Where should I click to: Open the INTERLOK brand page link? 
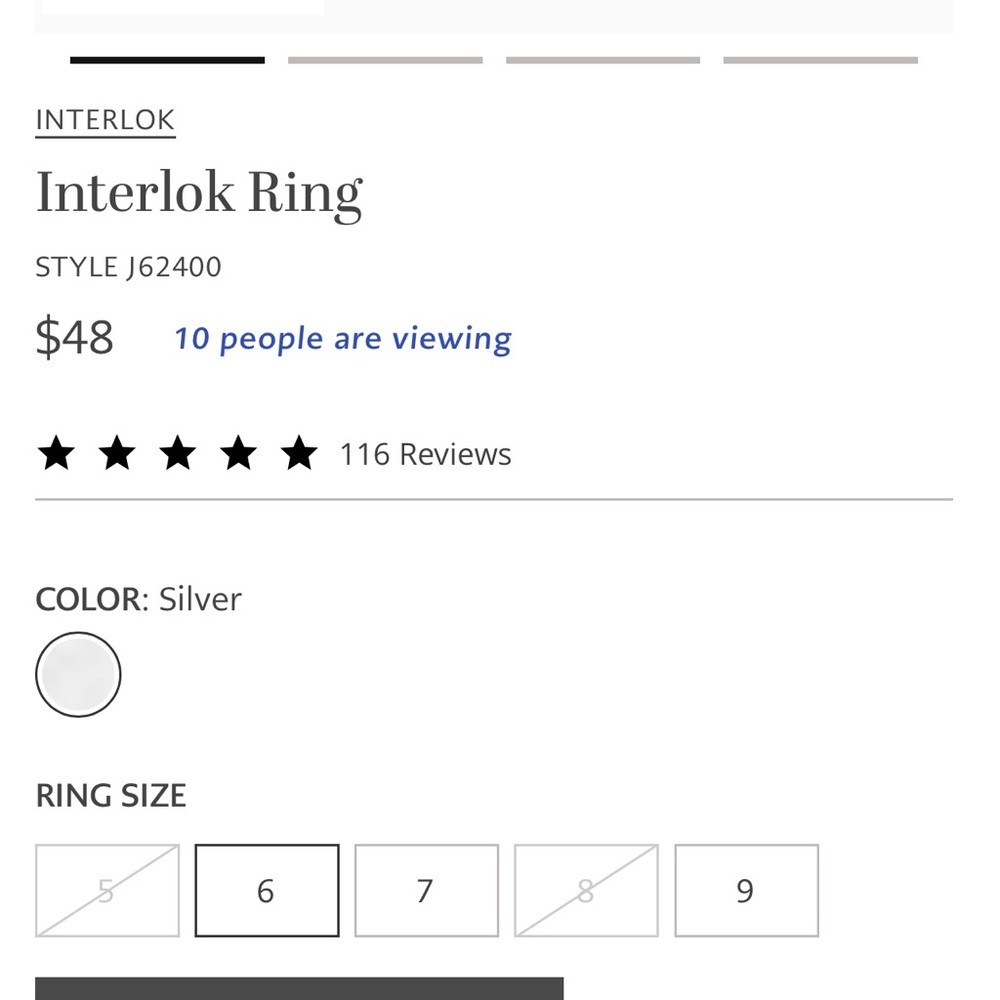click(x=105, y=119)
